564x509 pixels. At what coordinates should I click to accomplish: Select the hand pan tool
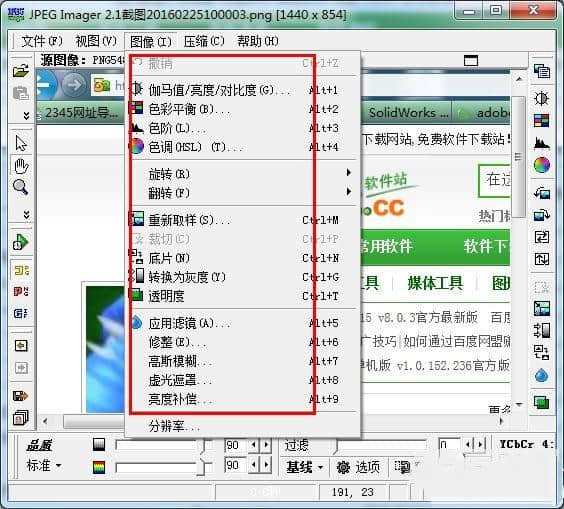point(21,166)
